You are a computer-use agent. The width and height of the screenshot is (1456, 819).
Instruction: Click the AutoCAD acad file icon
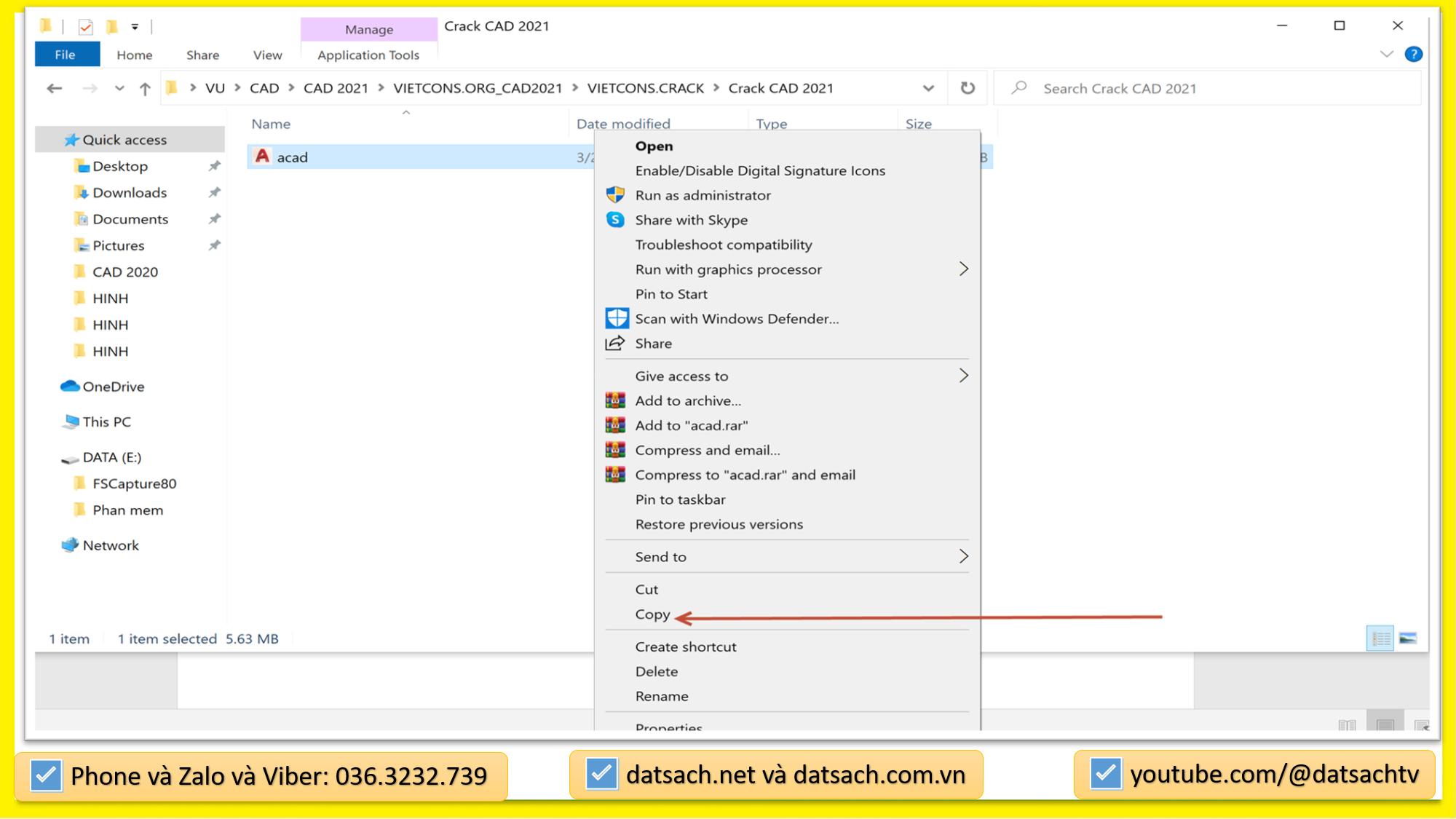263,157
